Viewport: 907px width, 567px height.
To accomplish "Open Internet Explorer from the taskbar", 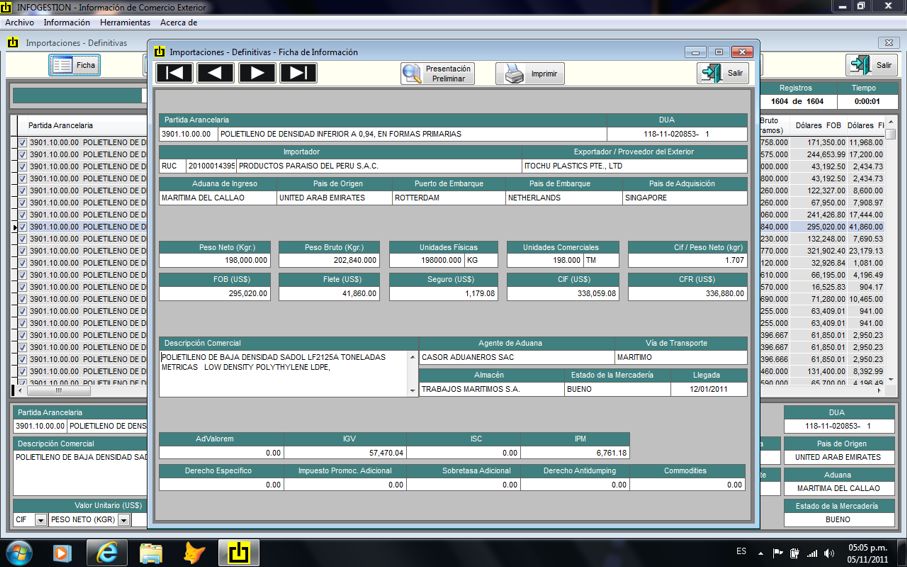I will (106, 552).
